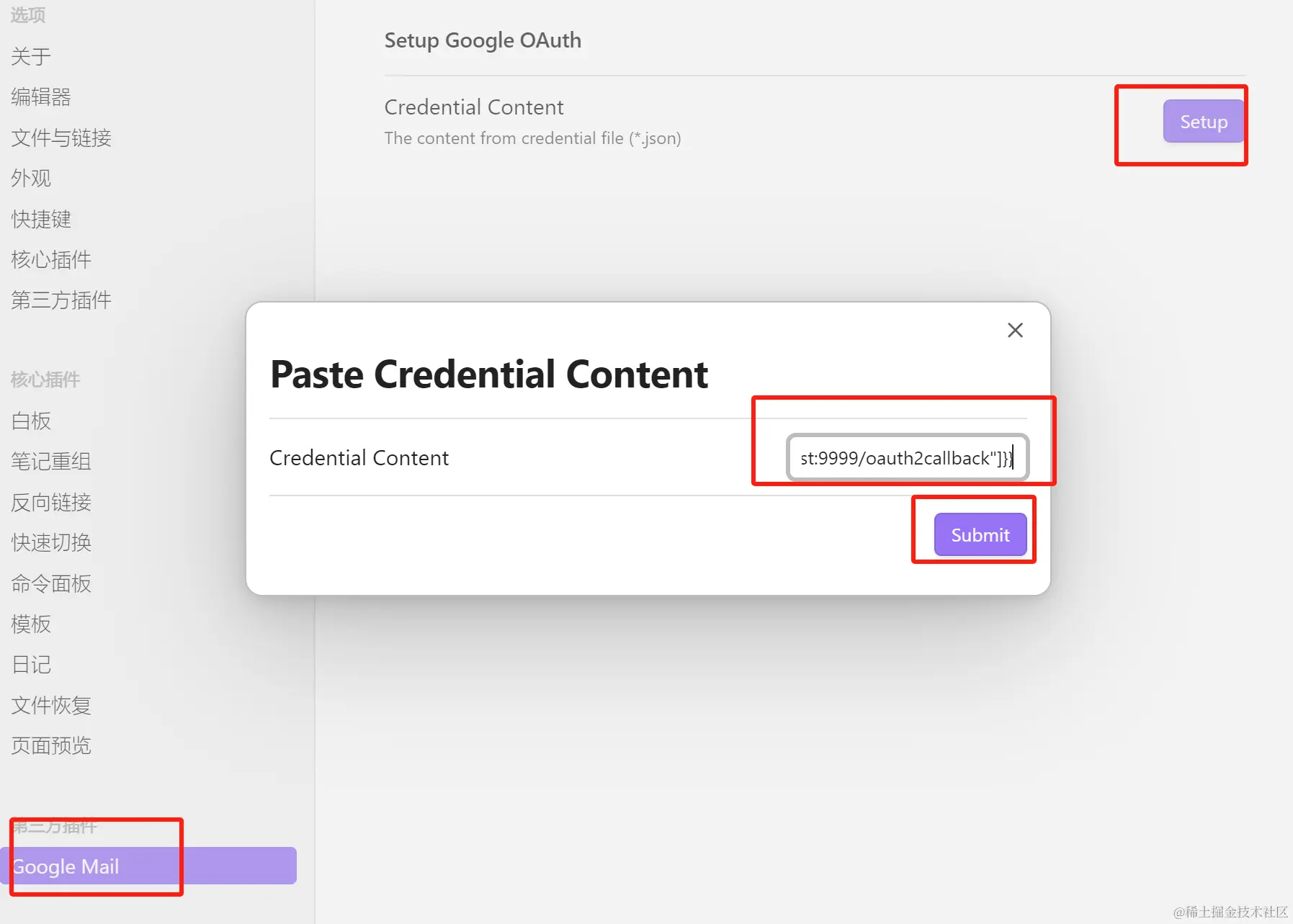
Task: Select 笔记重组 plugin settings
Action: click(x=51, y=461)
